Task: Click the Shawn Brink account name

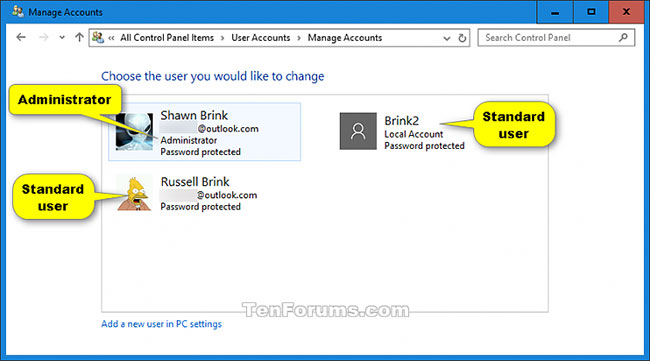Action: point(194,115)
